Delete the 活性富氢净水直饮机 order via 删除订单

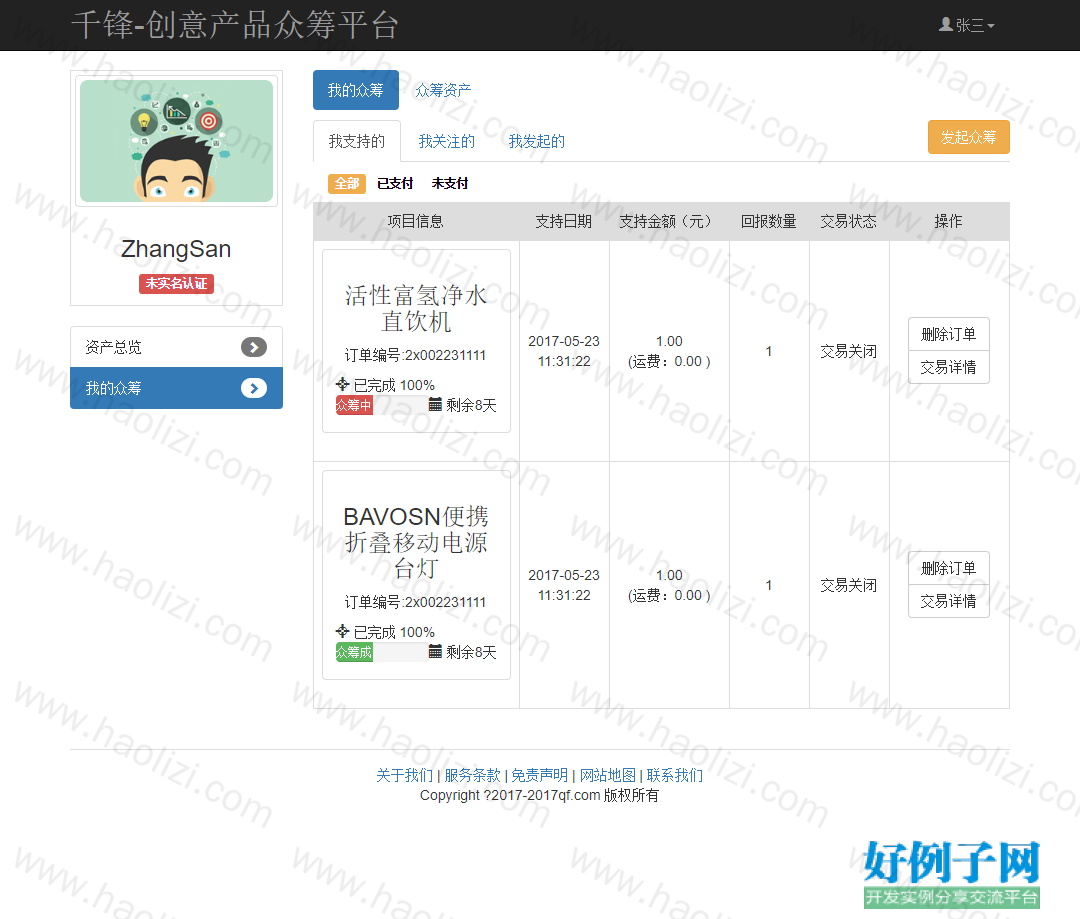[x=948, y=334]
